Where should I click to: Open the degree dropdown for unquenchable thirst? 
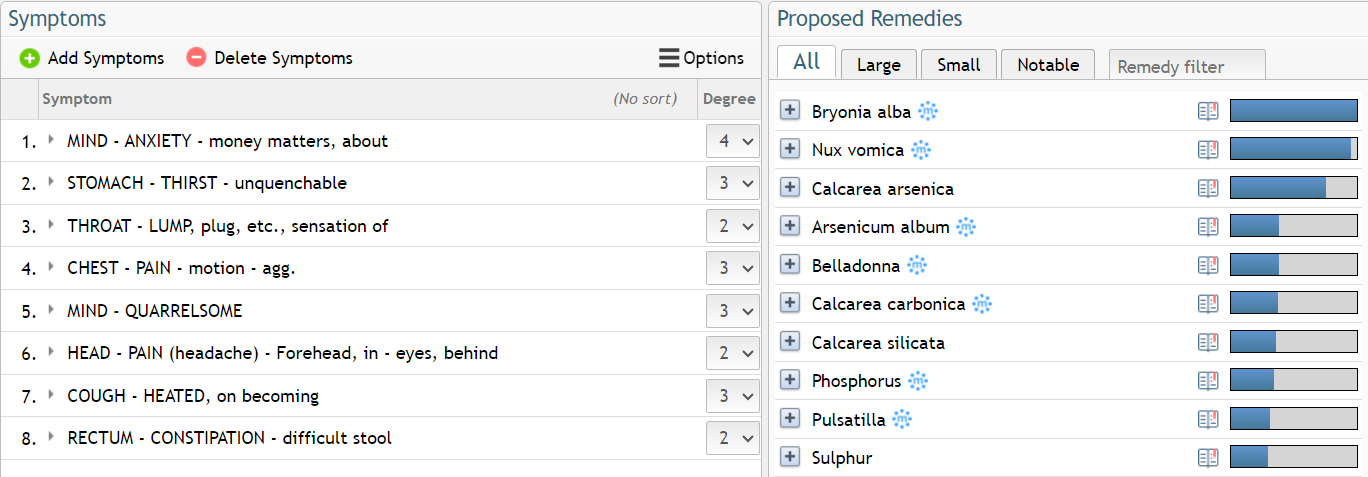pyautogui.click(x=733, y=183)
